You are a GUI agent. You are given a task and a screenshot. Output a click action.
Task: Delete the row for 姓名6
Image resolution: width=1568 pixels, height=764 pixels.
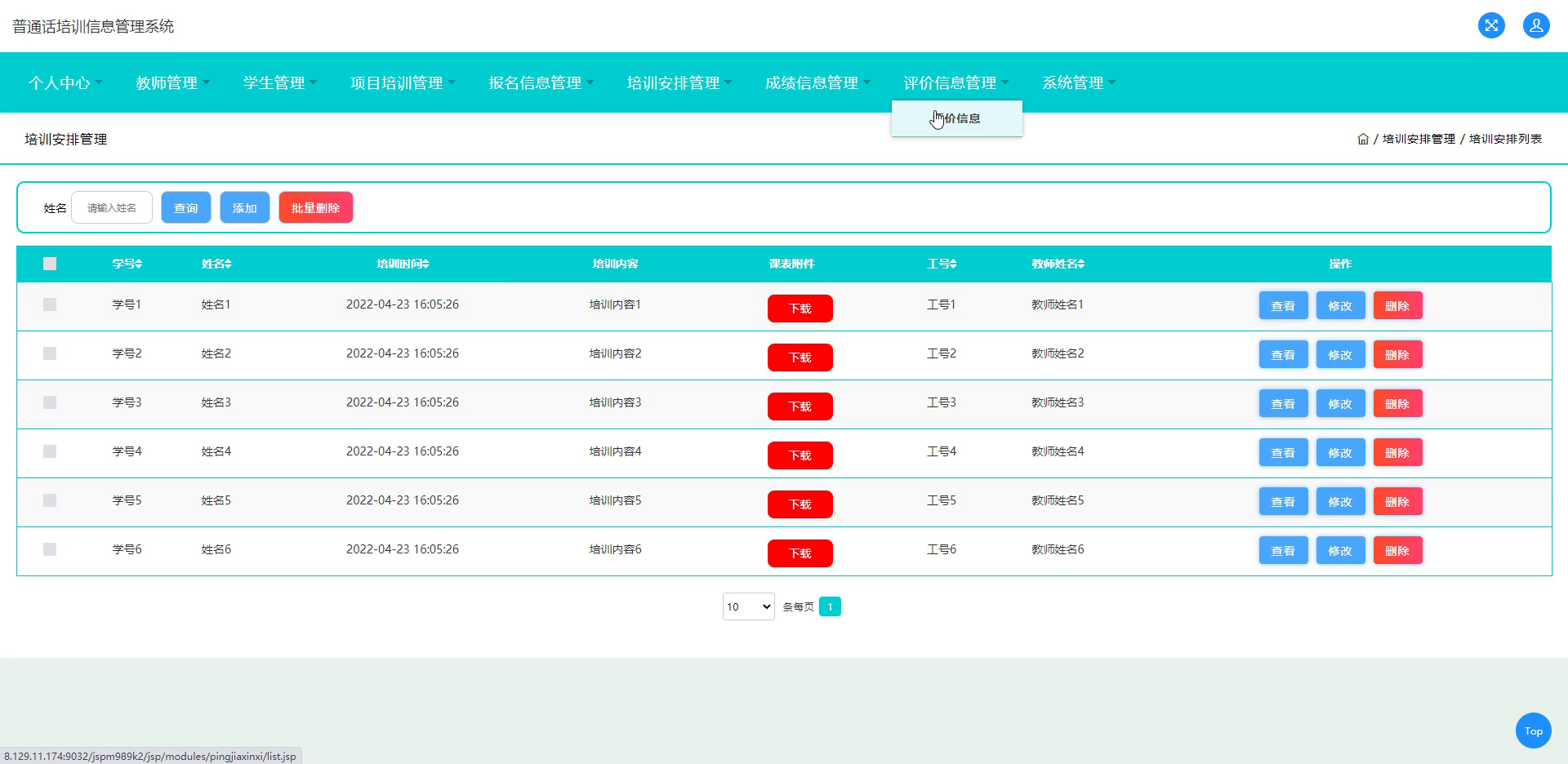[x=1397, y=551]
